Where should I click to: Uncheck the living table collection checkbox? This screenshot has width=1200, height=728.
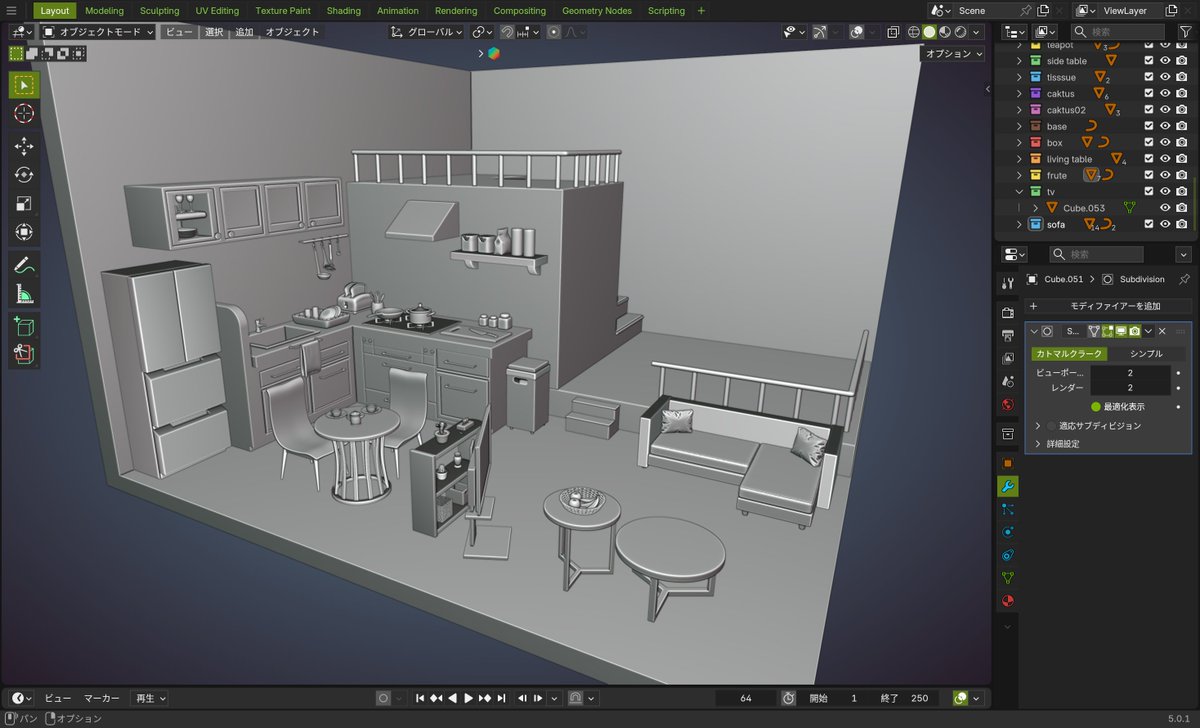[1148, 159]
